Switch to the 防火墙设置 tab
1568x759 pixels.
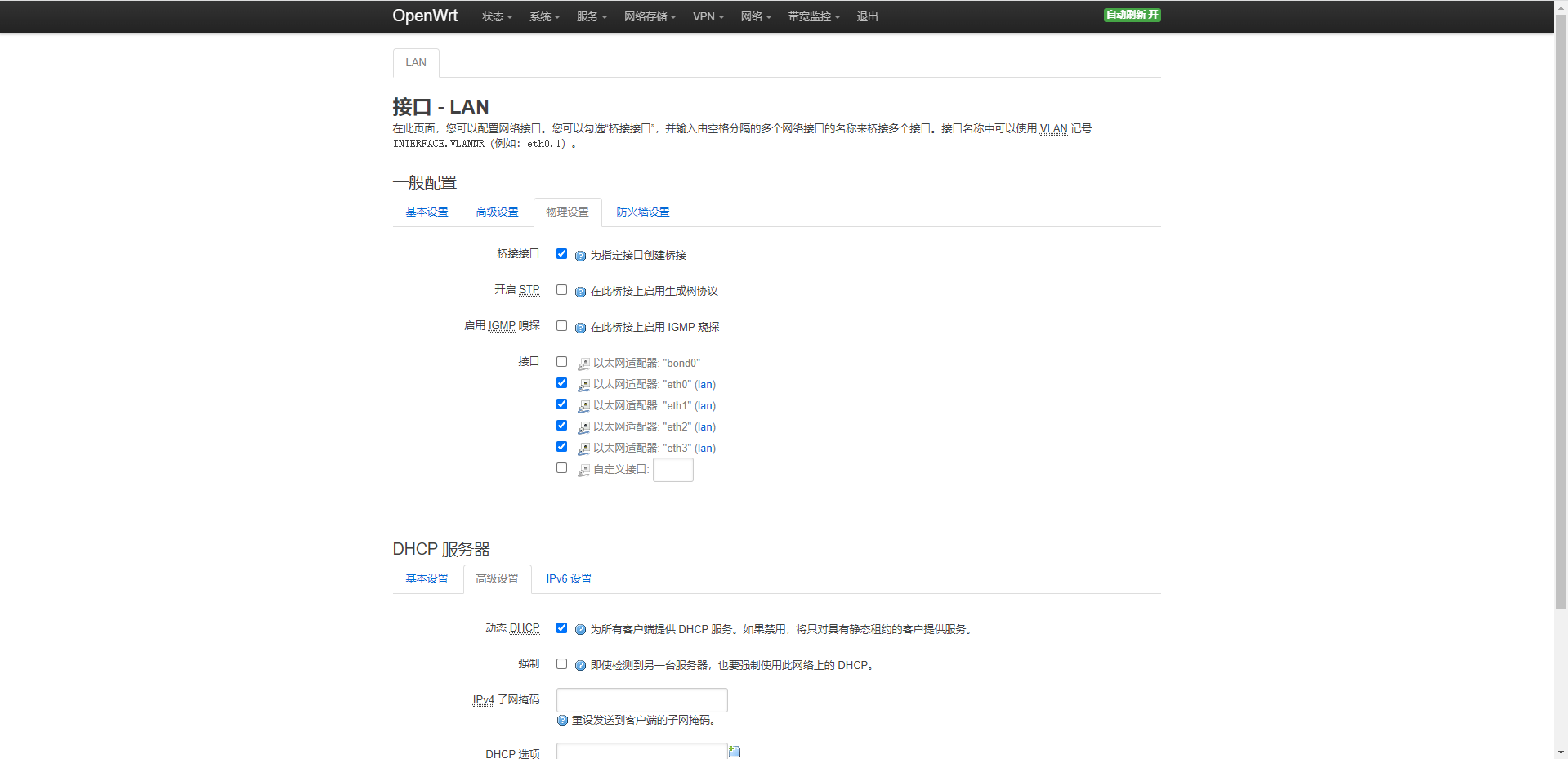pyautogui.click(x=643, y=212)
